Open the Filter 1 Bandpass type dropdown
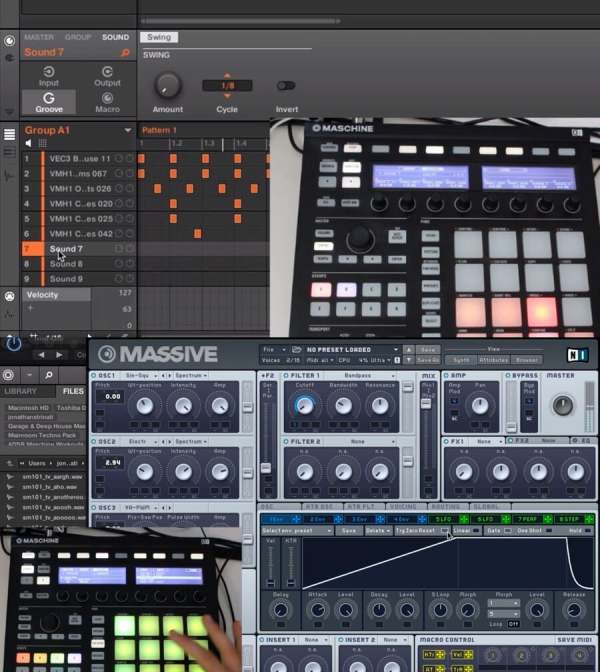 point(361,376)
